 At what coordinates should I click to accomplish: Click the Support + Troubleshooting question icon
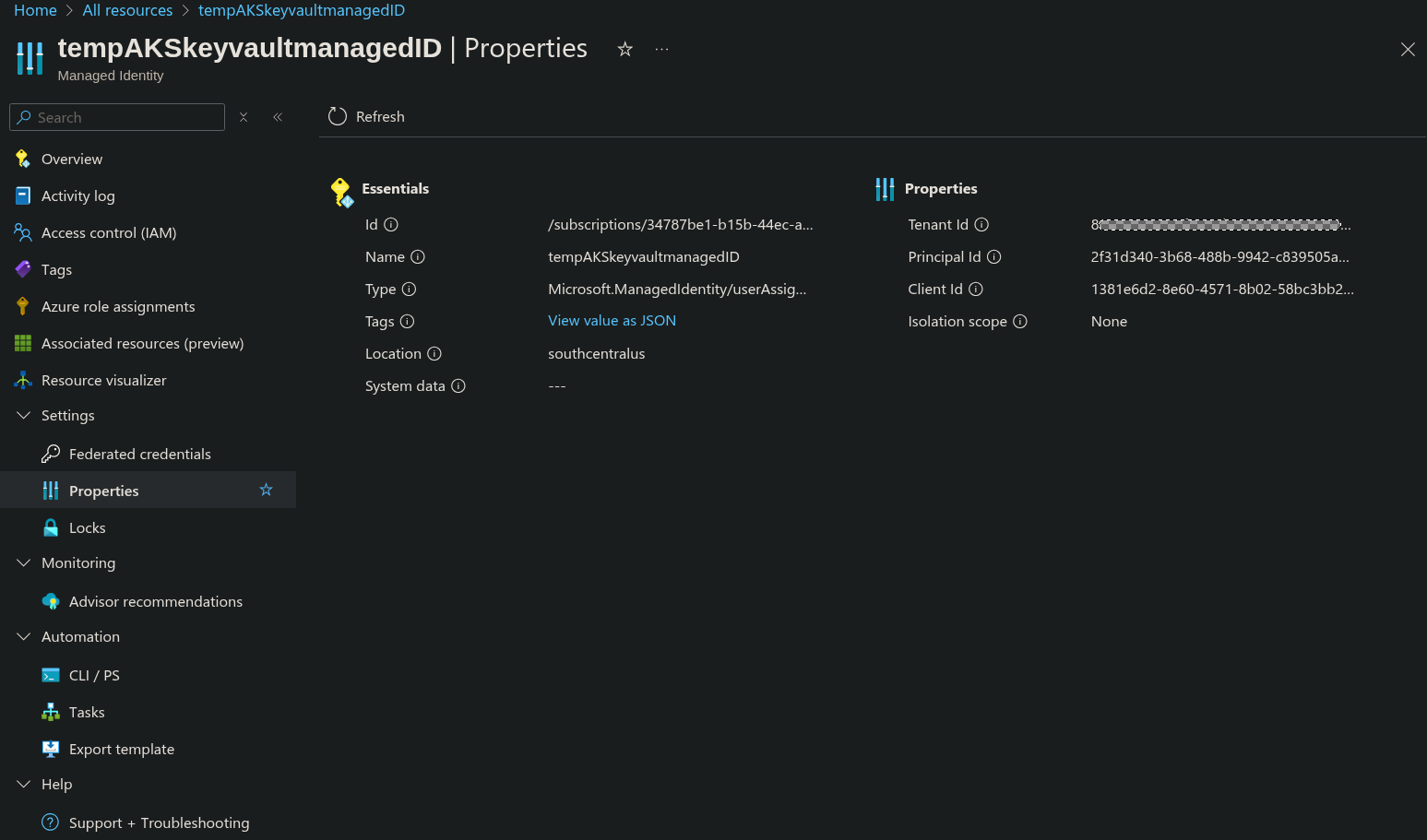[51, 822]
